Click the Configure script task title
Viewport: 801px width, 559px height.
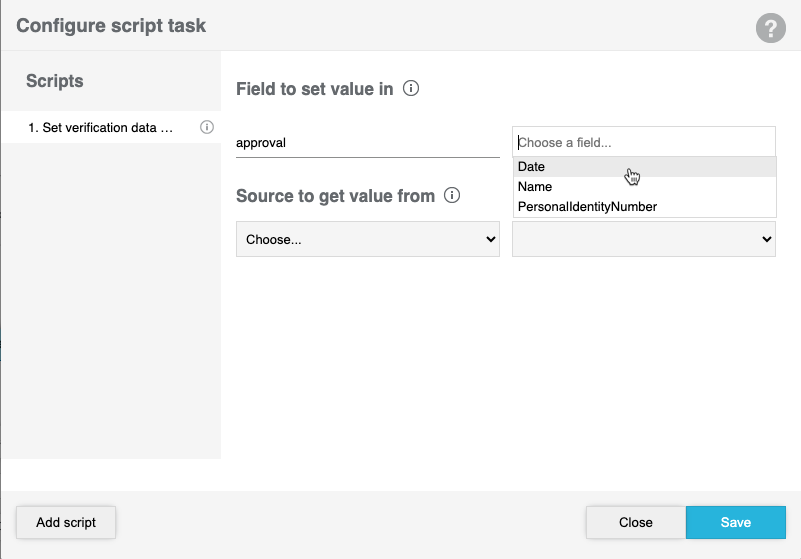tap(111, 26)
